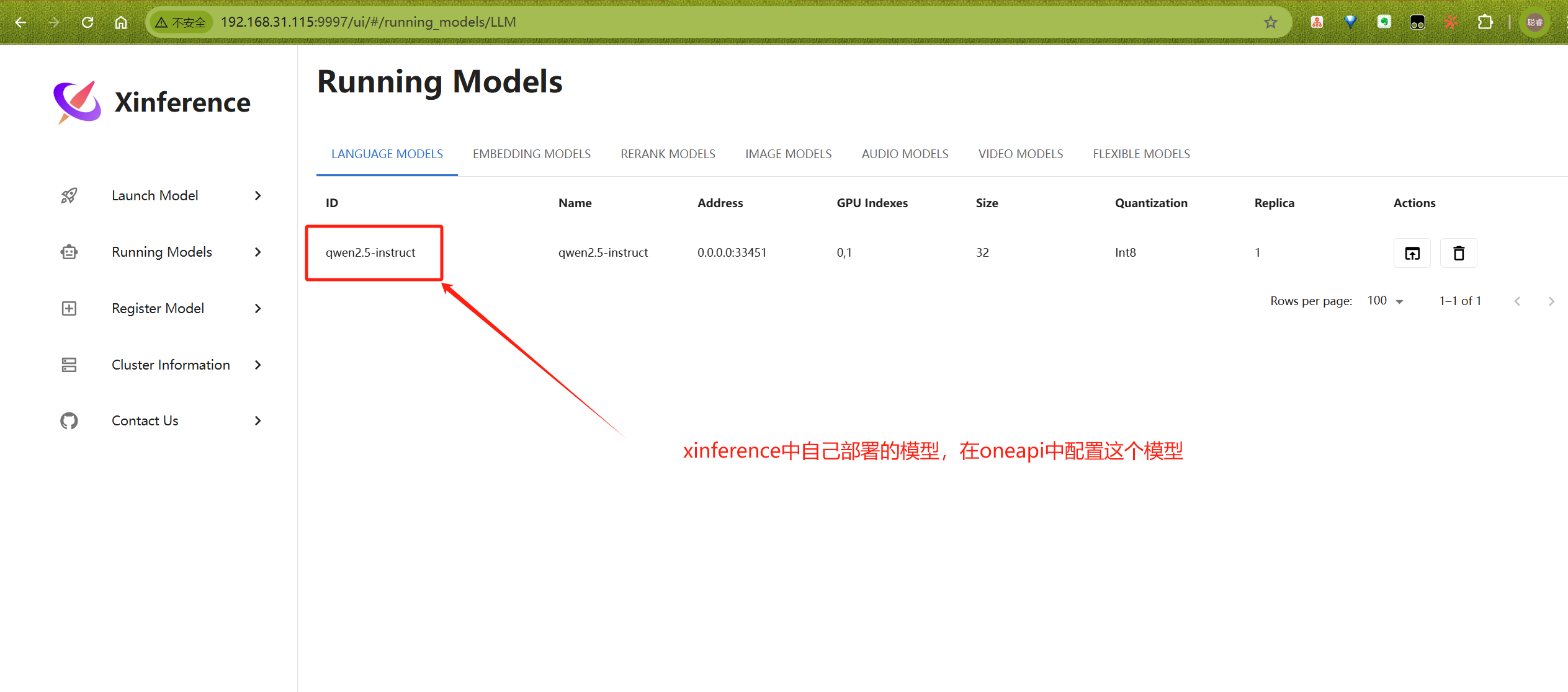Image resolution: width=1568 pixels, height=692 pixels.
Task: Click the Register Model plus icon
Action: point(69,309)
